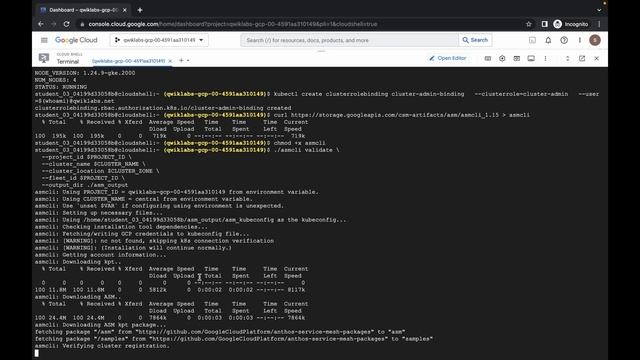Reload the page
The width and height of the screenshot is (640, 360).
67,24
